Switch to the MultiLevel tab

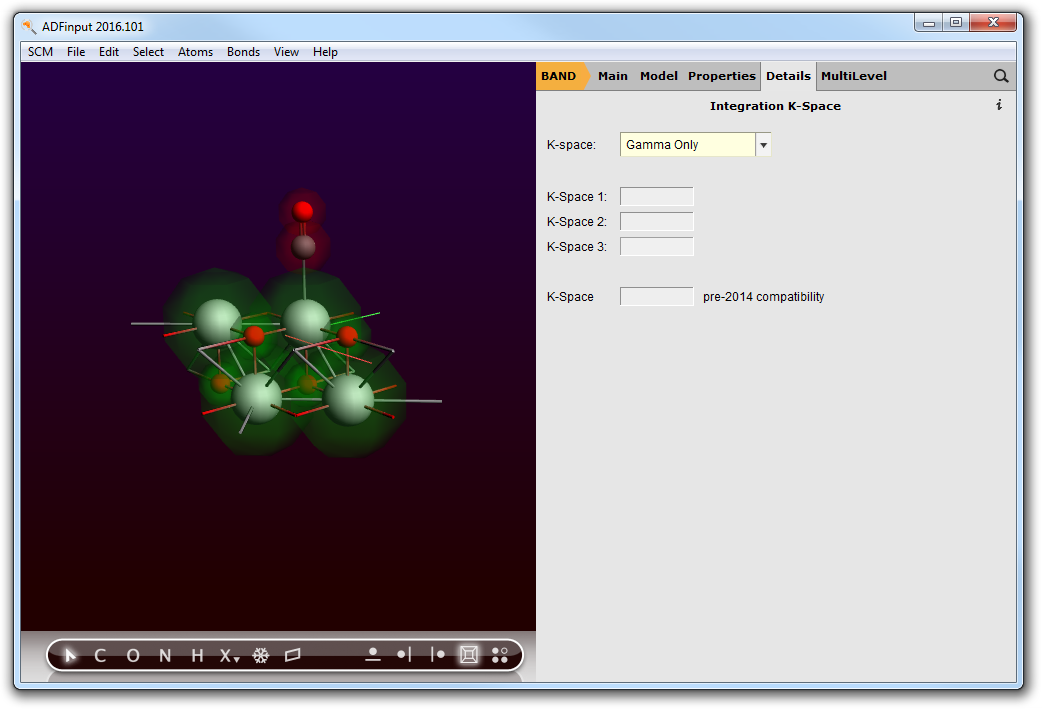click(854, 76)
